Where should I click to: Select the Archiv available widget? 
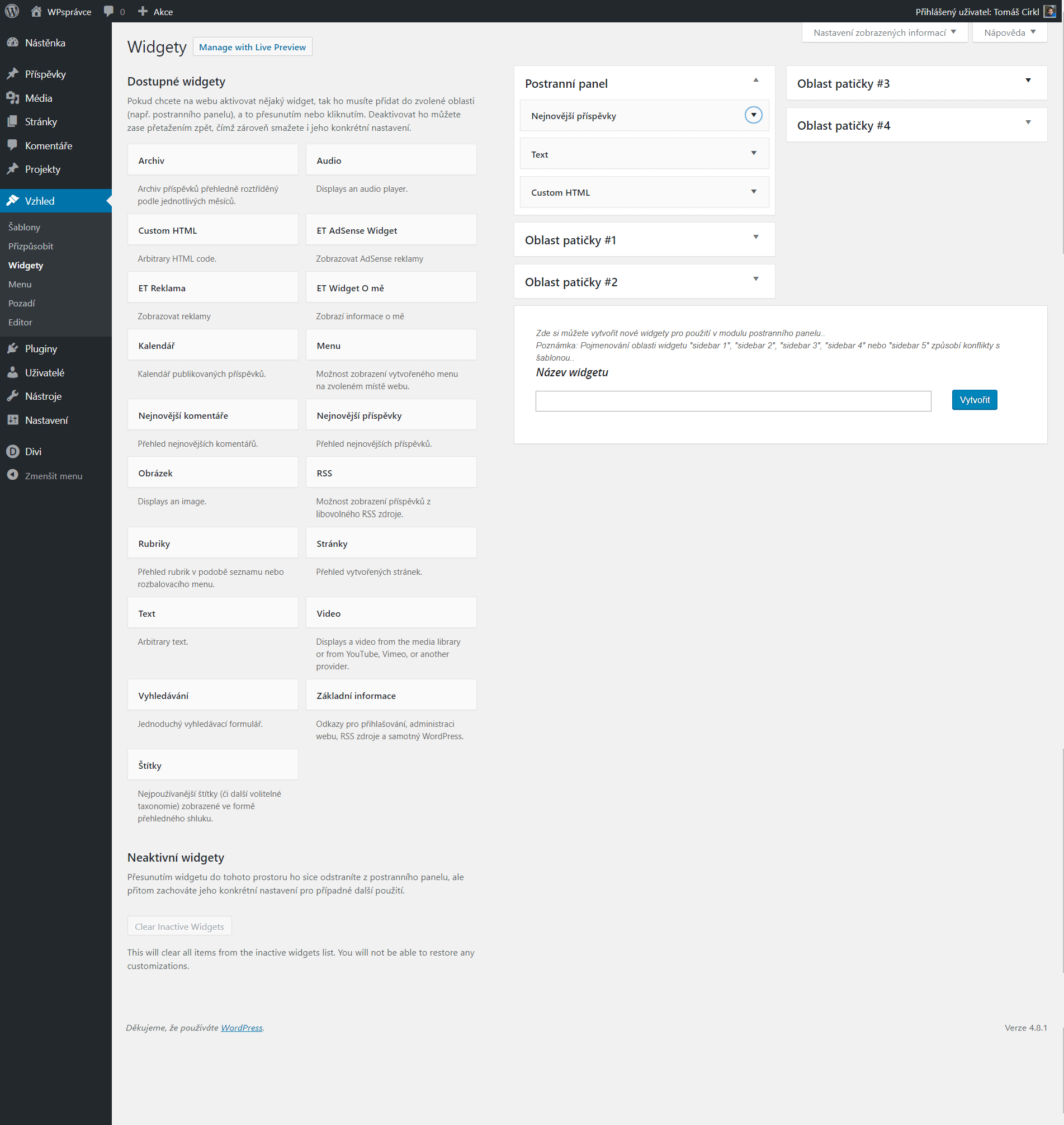click(x=212, y=160)
